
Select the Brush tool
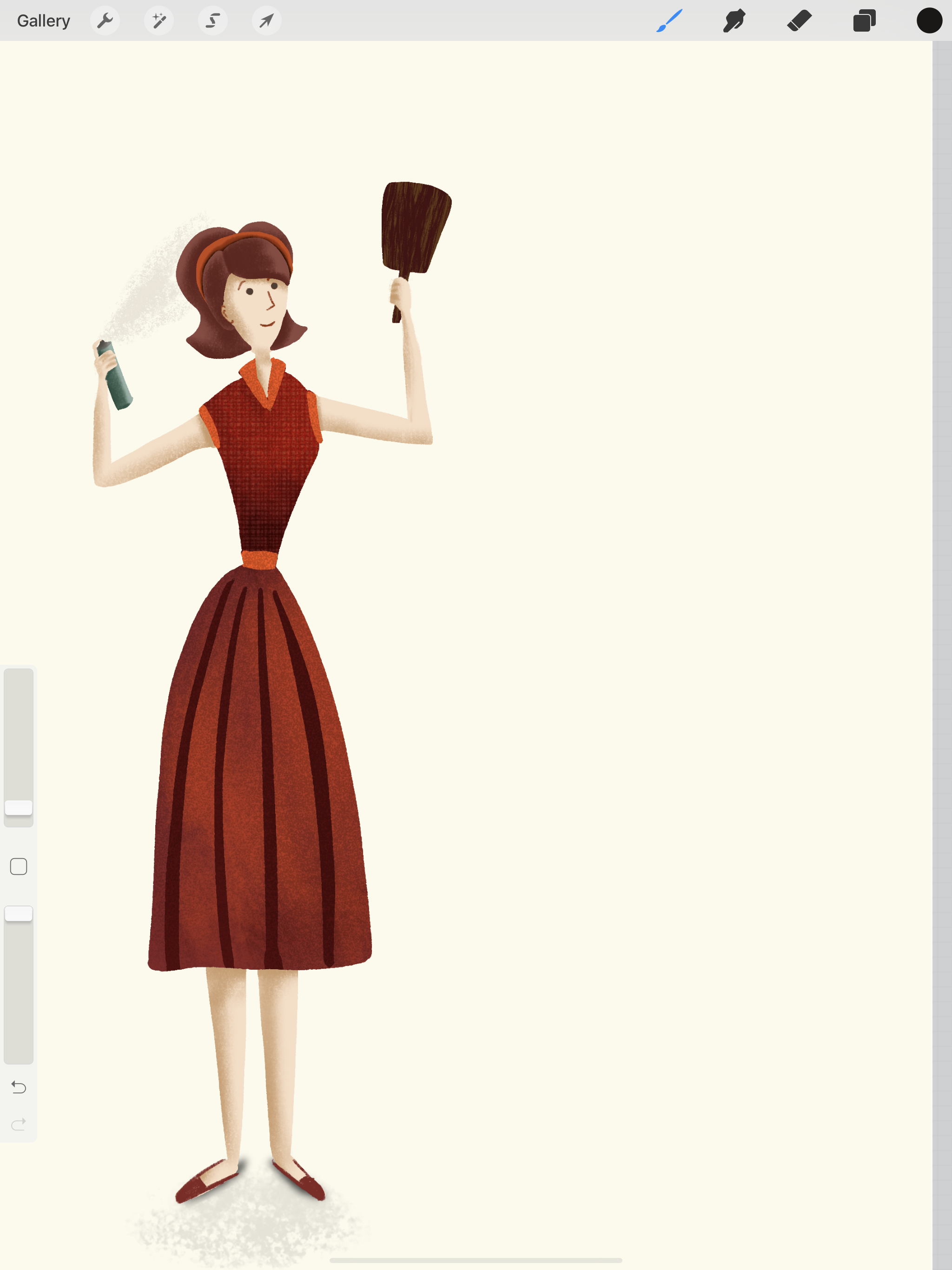pyautogui.click(x=669, y=20)
